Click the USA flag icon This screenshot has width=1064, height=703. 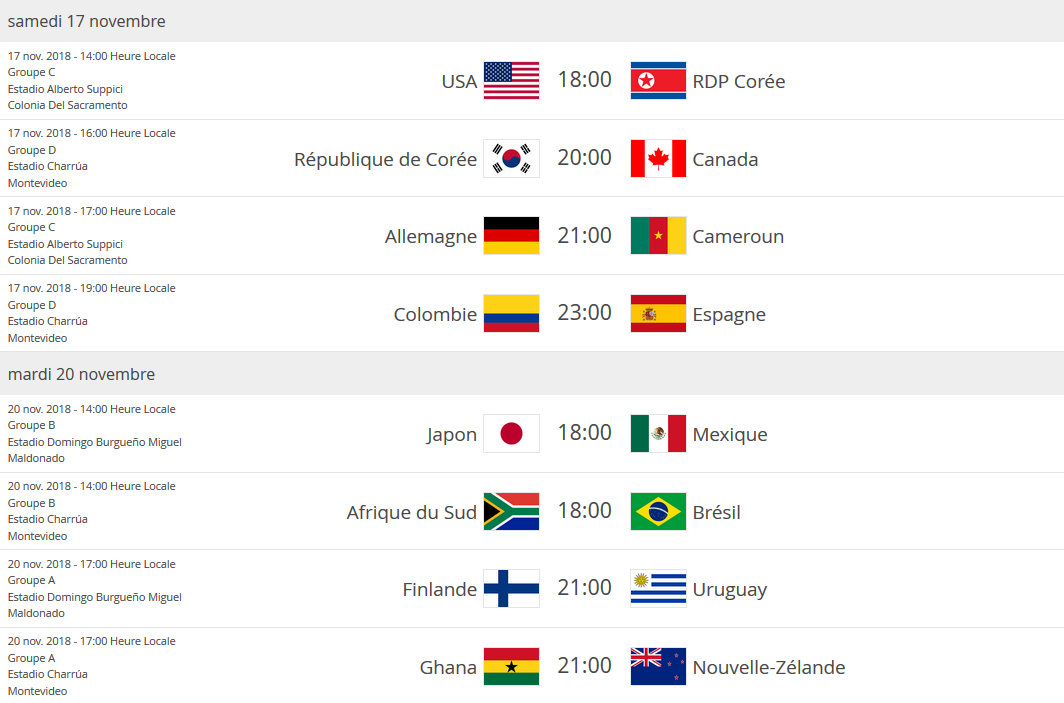point(511,81)
